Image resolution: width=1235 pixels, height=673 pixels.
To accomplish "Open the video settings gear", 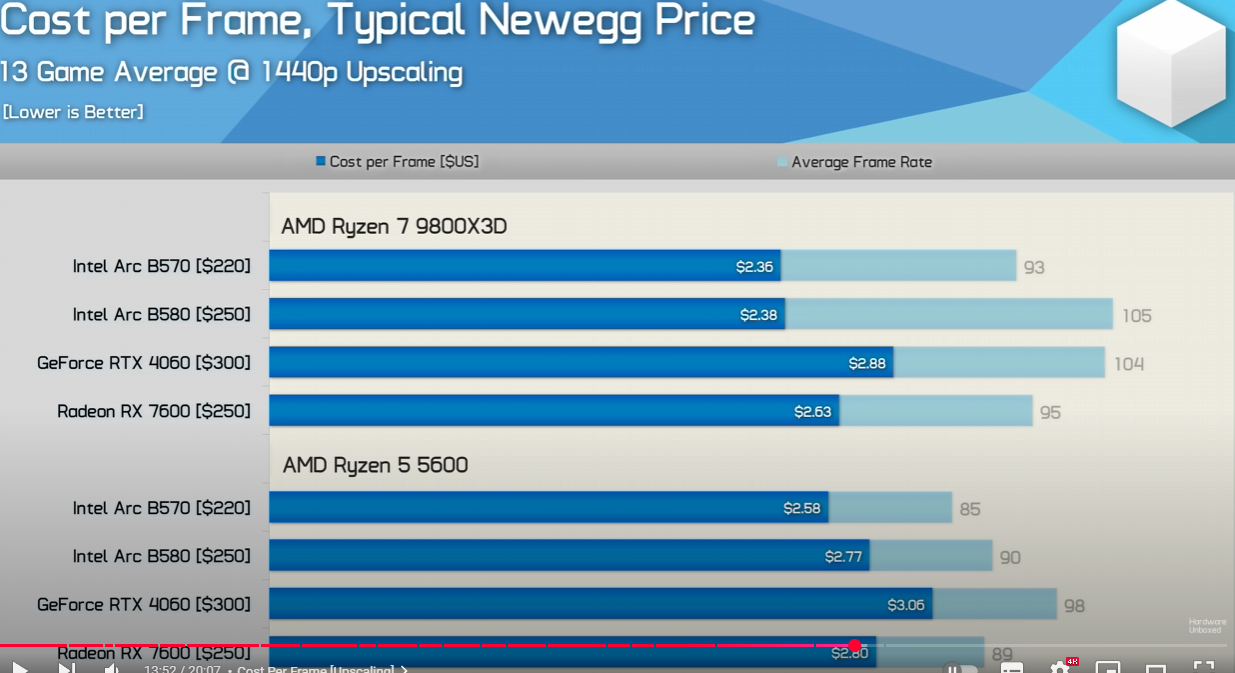I will tap(1060, 667).
